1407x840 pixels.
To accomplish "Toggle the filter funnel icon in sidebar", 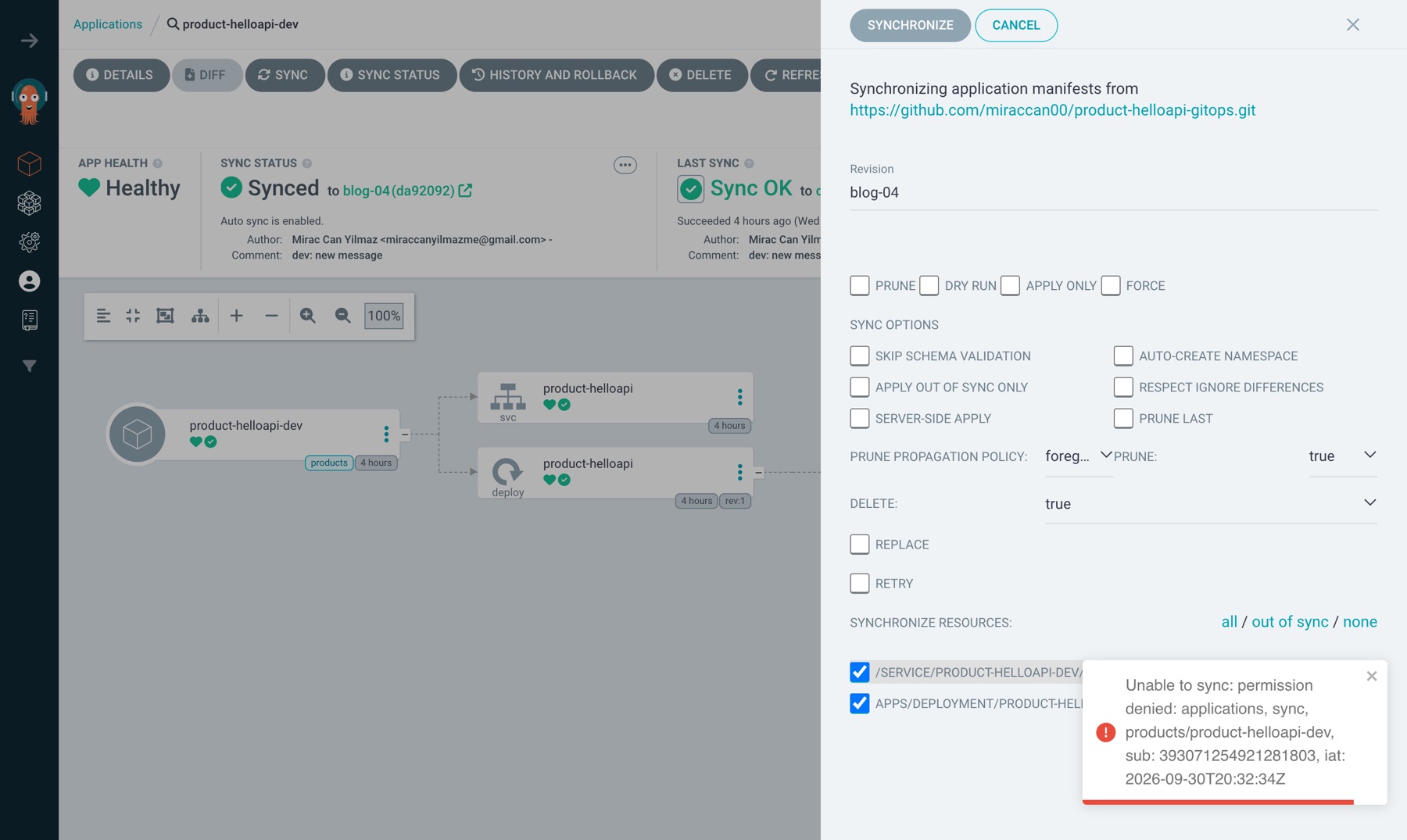I will coord(29,366).
